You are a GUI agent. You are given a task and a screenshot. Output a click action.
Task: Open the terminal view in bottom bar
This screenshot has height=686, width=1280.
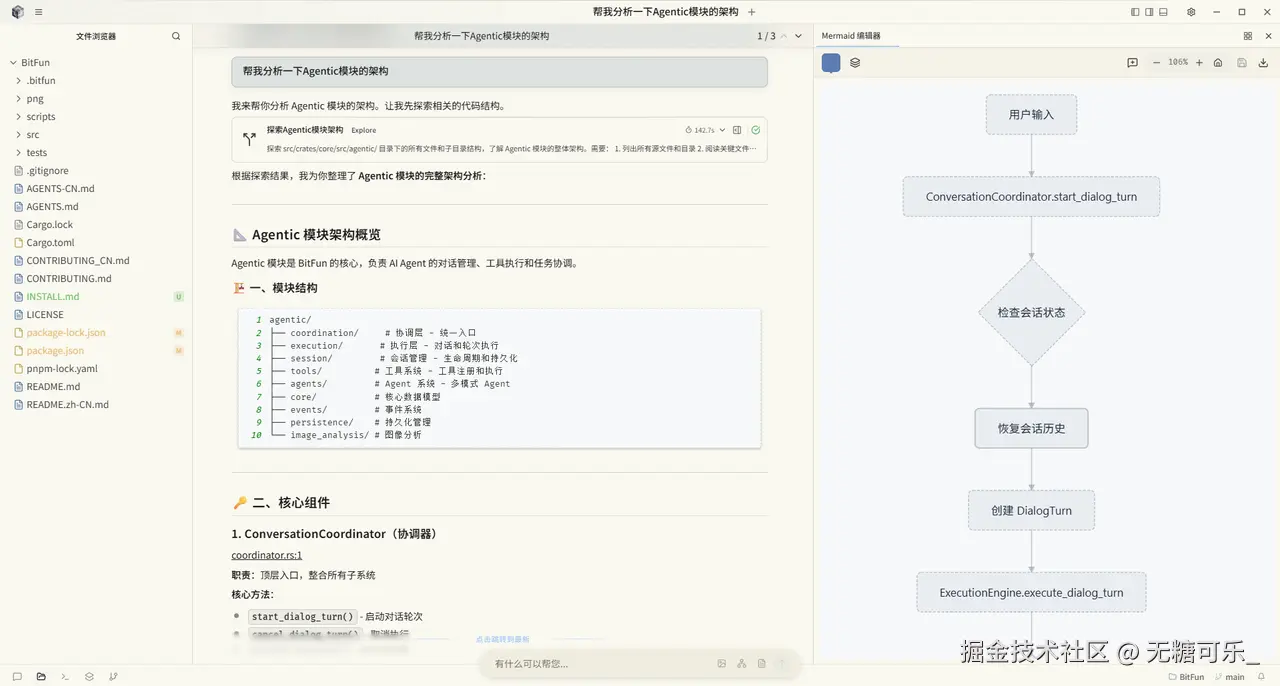[65, 677]
